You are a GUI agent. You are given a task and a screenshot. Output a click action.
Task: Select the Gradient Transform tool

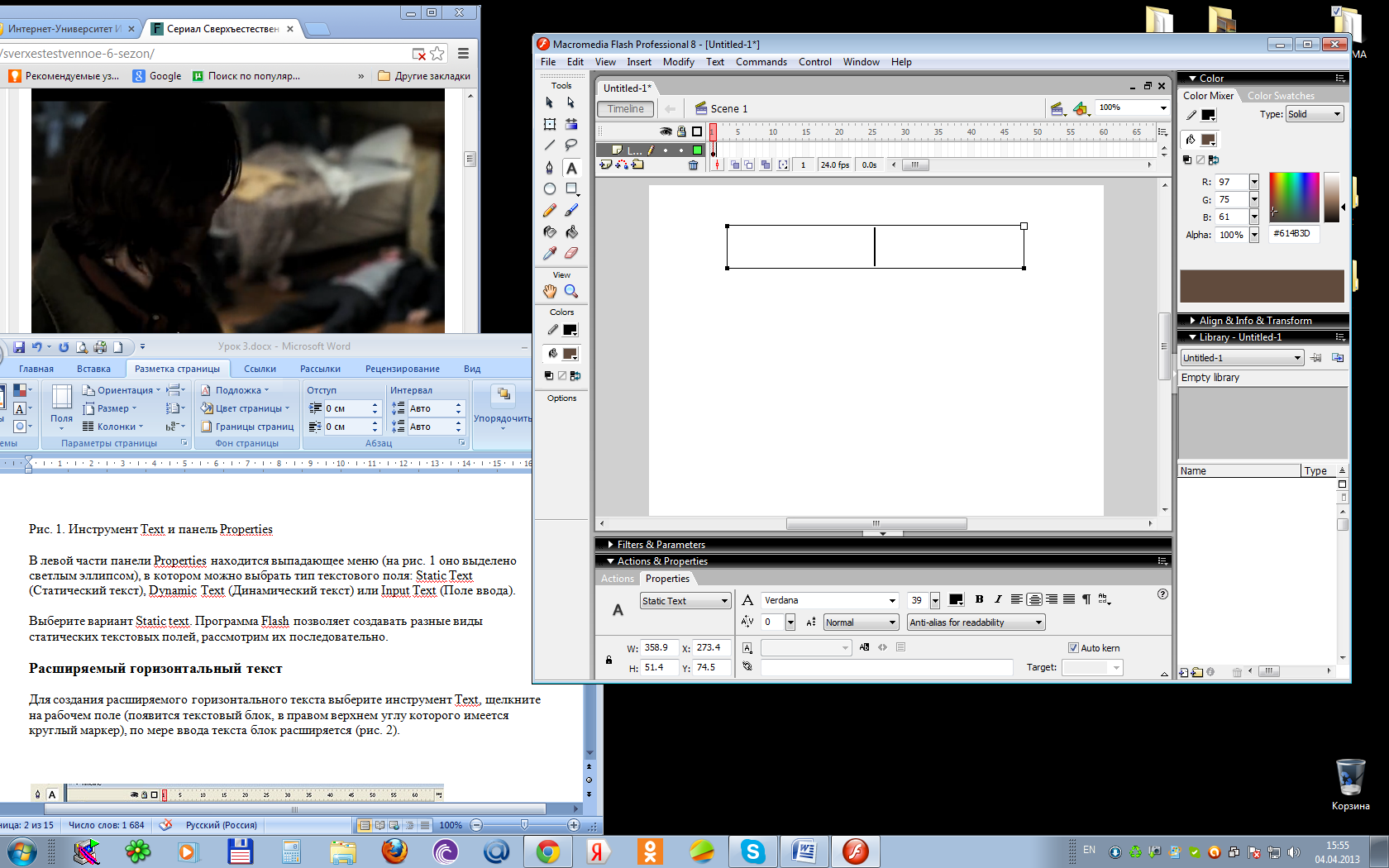pyautogui.click(x=570, y=124)
